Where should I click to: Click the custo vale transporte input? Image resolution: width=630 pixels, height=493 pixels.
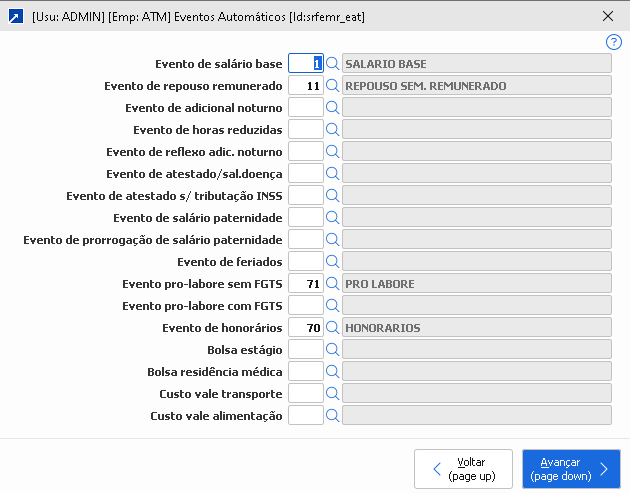click(305, 394)
